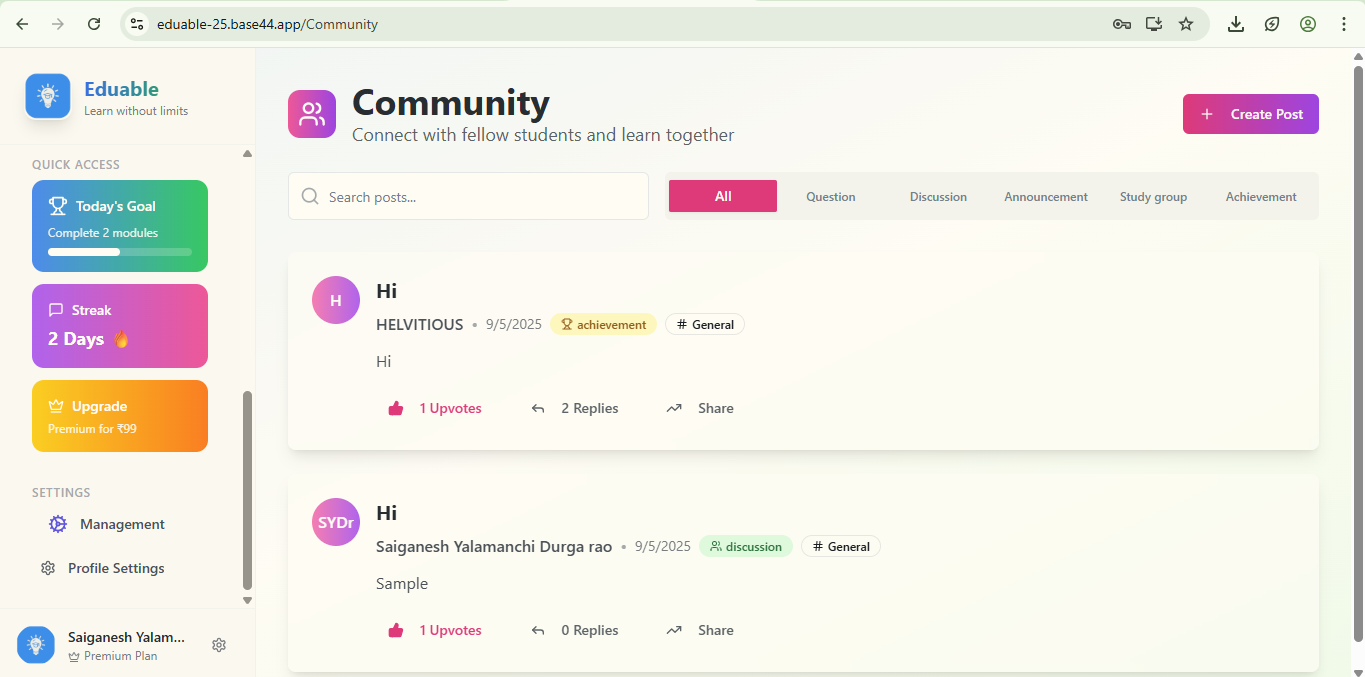This screenshot has width=1365, height=677.
Task: Open Profile Settings in sidebar
Action: point(116,568)
